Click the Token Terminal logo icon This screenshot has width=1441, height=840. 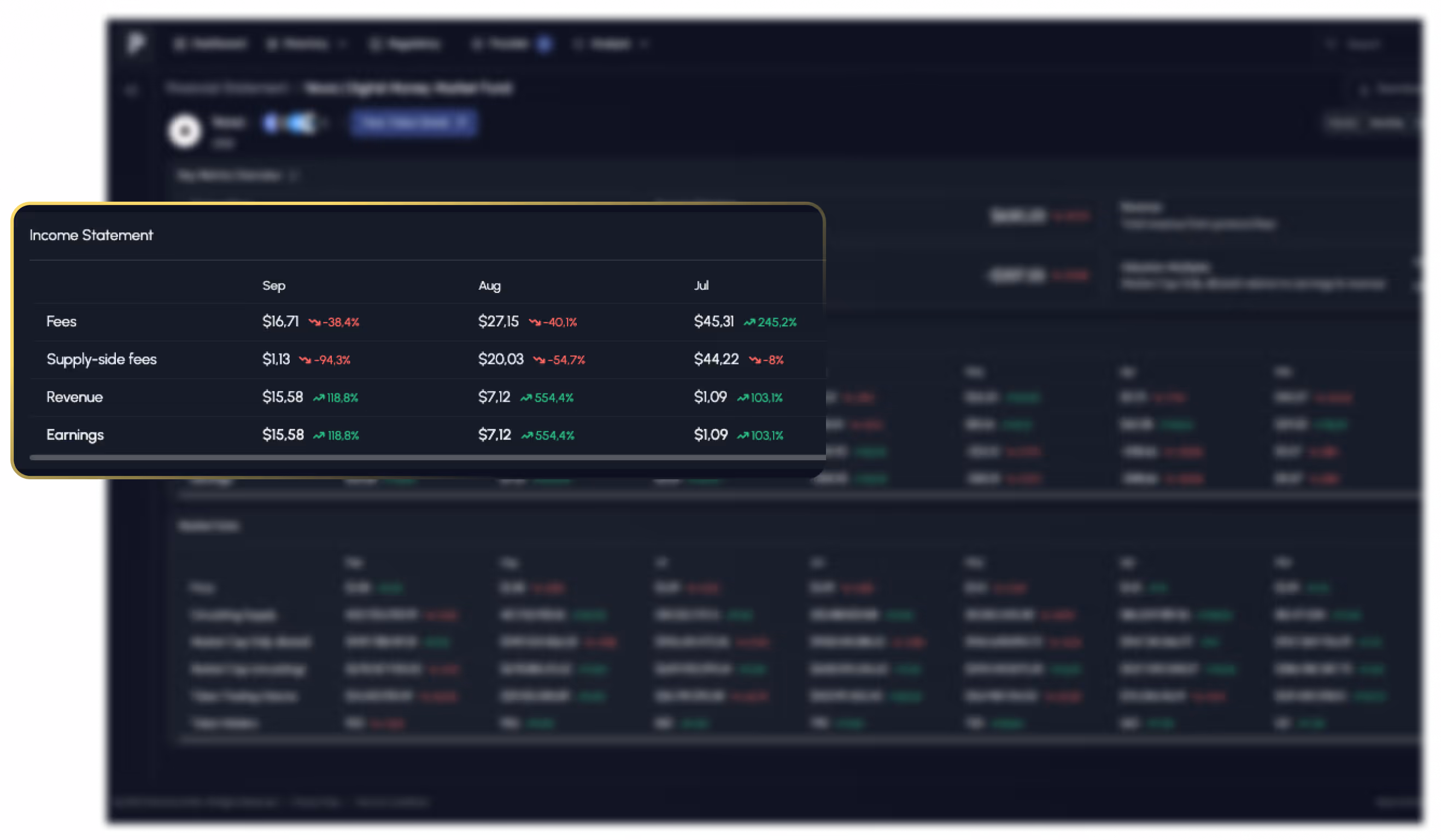[136, 43]
